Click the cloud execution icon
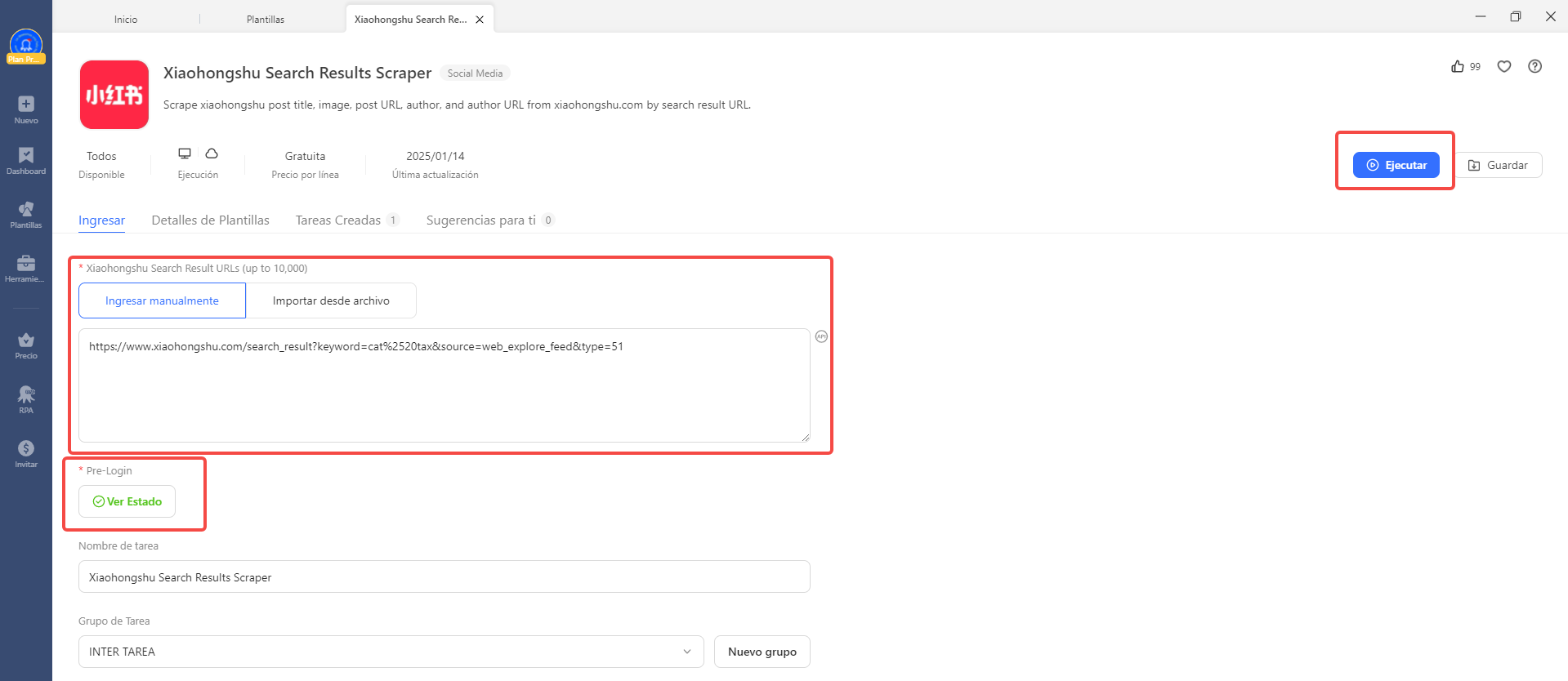This screenshot has height=681, width=1568. [x=212, y=154]
